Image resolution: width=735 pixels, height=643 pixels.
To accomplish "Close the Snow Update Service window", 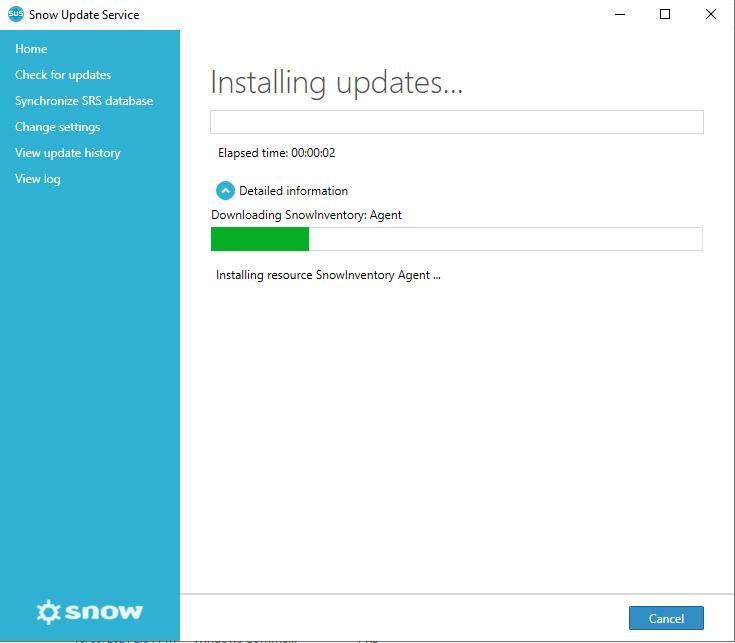I will tap(711, 15).
